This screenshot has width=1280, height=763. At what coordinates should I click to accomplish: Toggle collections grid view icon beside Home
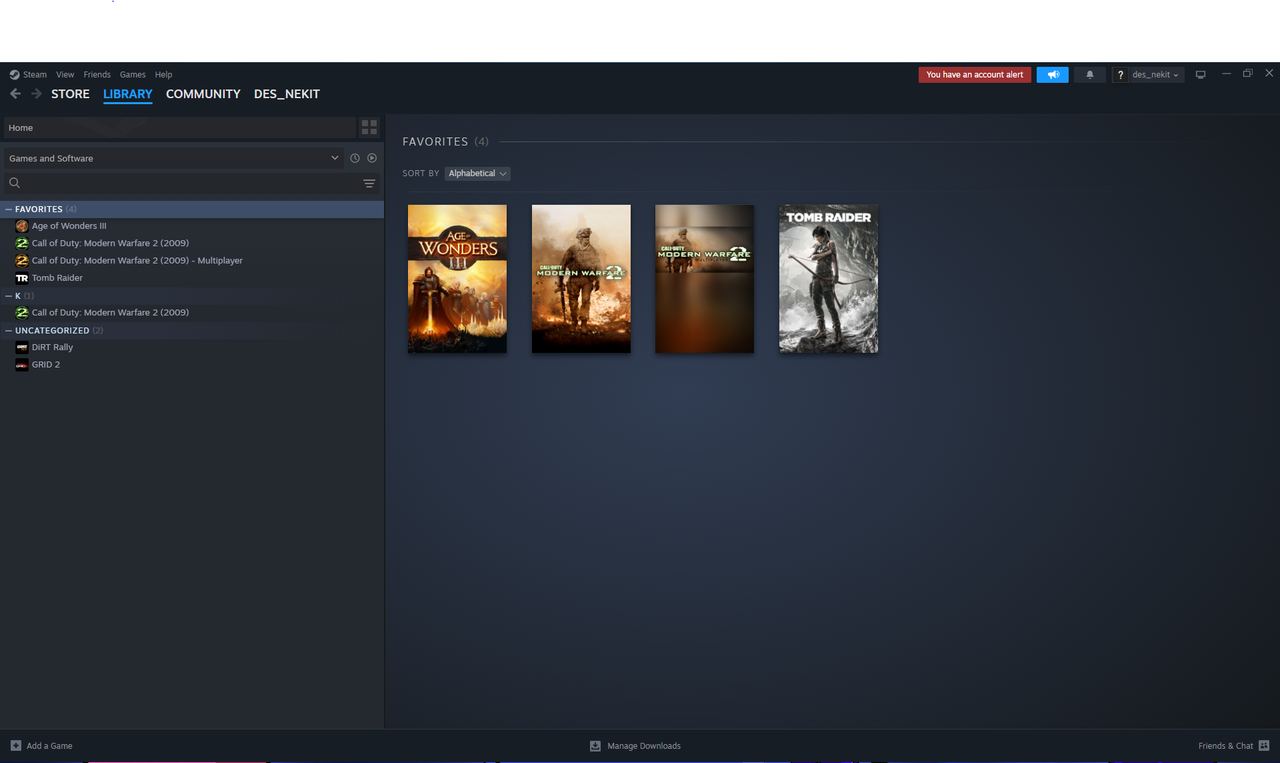pos(369,127)
